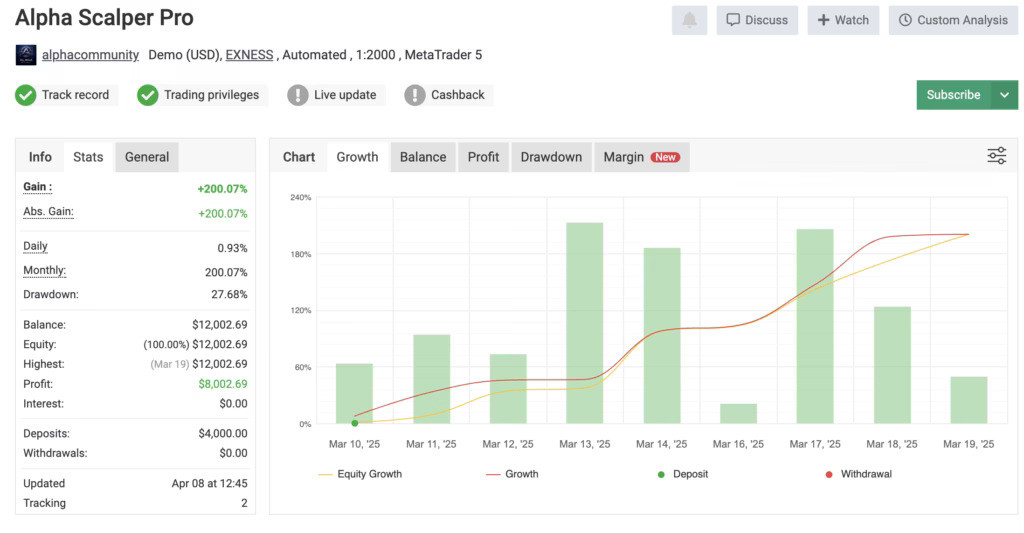Open the alphacommunity profile link
The height and width of the screenshot is (533, 1024).
tap(90, 55)
